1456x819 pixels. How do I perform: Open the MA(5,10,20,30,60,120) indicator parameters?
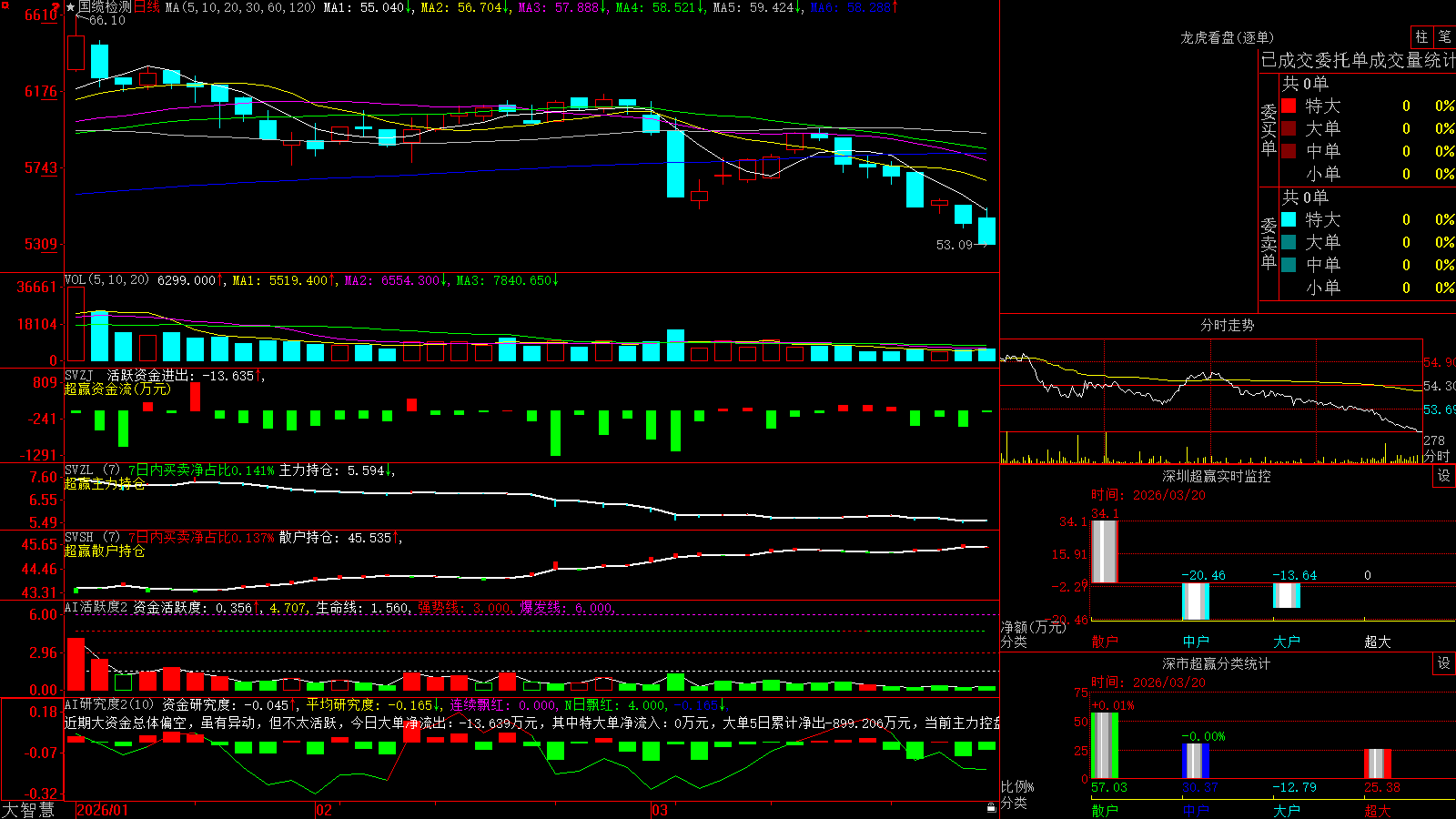(x=240, y=7)
